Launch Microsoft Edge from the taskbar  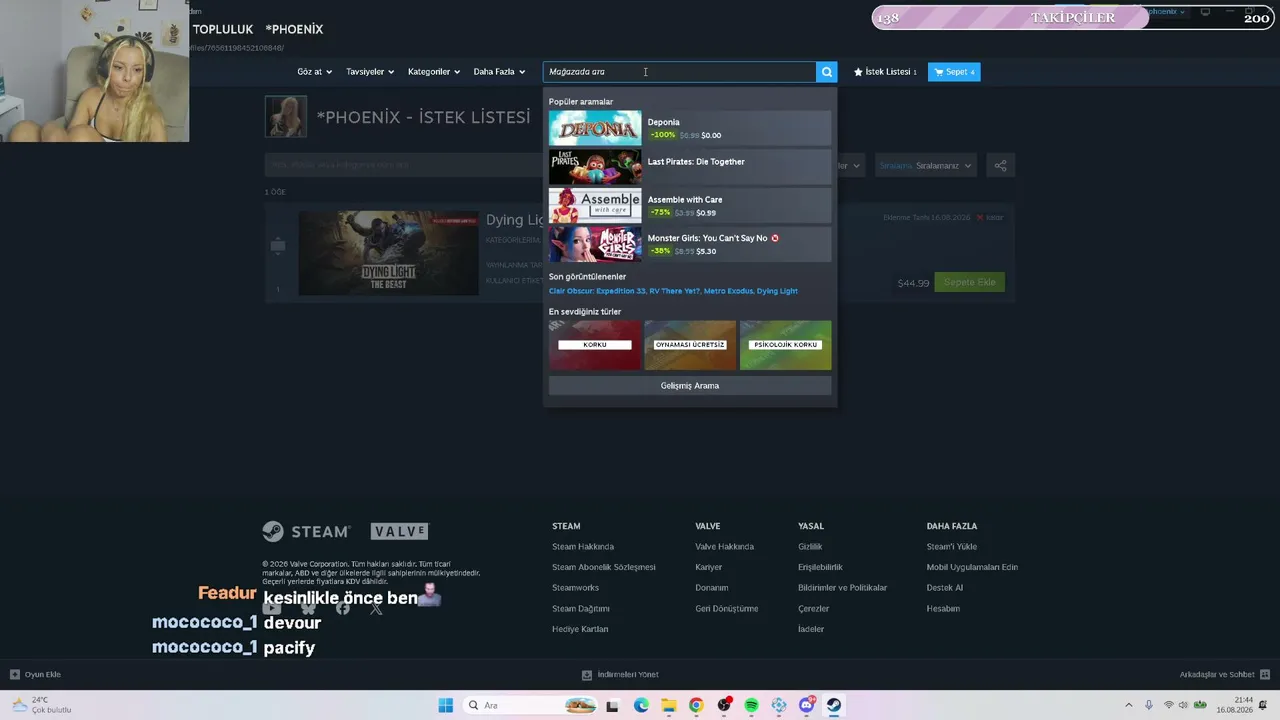pyautogui.click(x=641, y=705)
